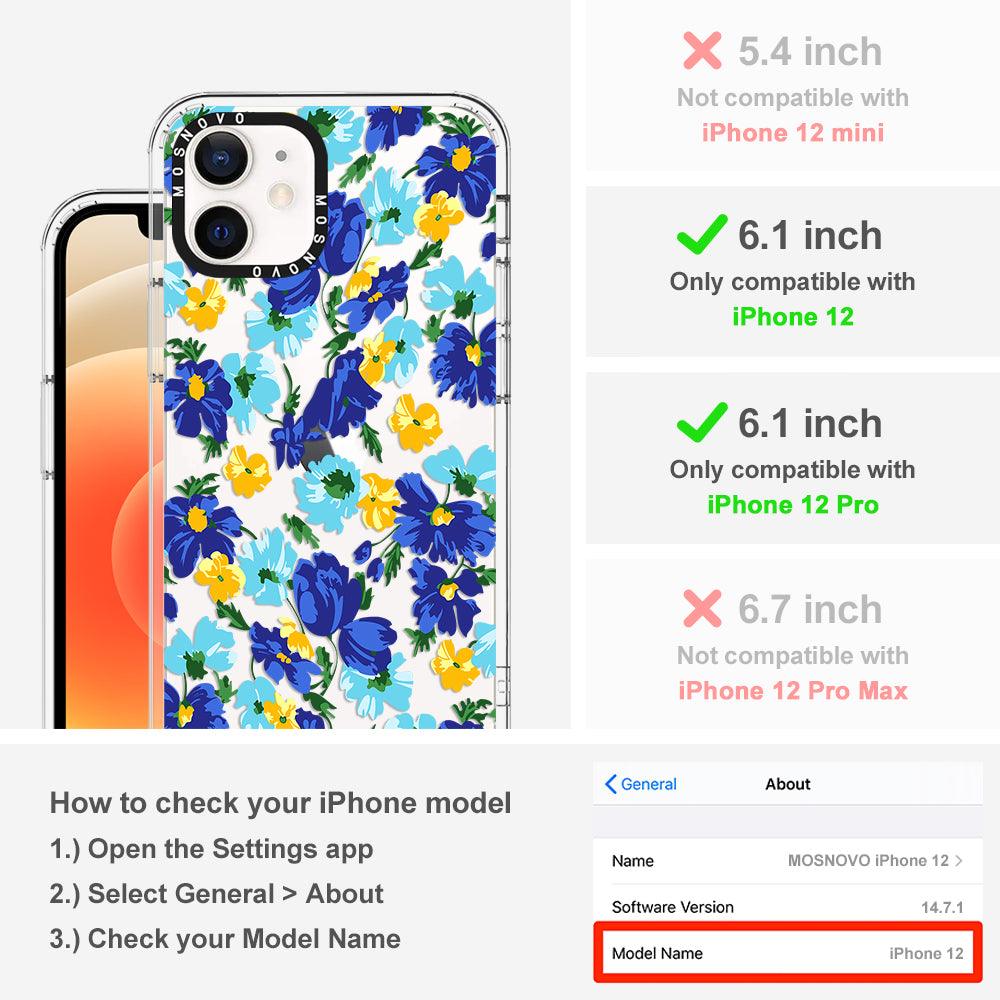The width and height of the screenshot is (1000, 1000).
Task: Click the iPhone 12 Pro green text
Action: pyautogui.click(x=793, y=504)
